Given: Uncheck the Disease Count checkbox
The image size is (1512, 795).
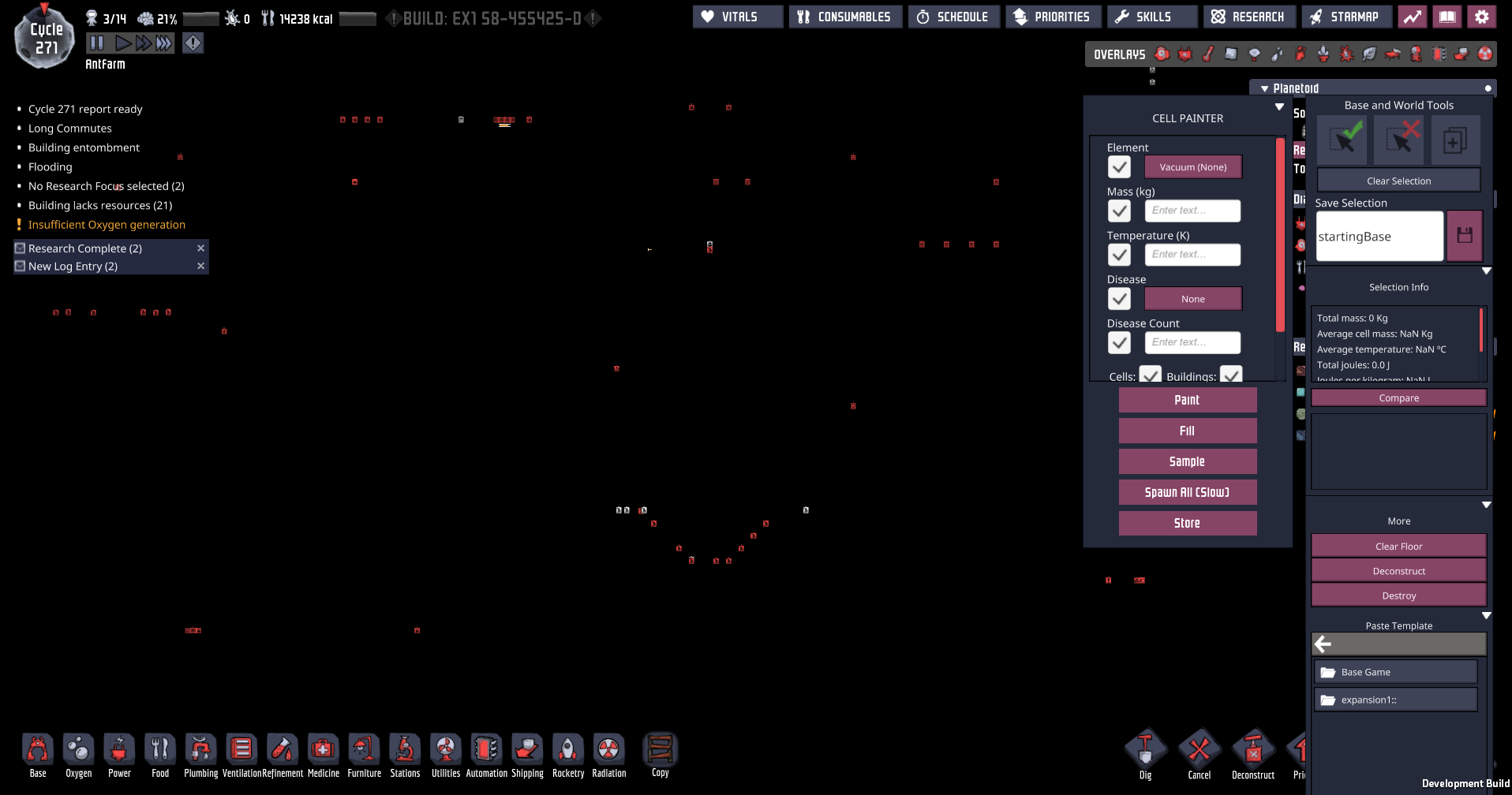Looking at the screenshot, I should pos(1119,342).
